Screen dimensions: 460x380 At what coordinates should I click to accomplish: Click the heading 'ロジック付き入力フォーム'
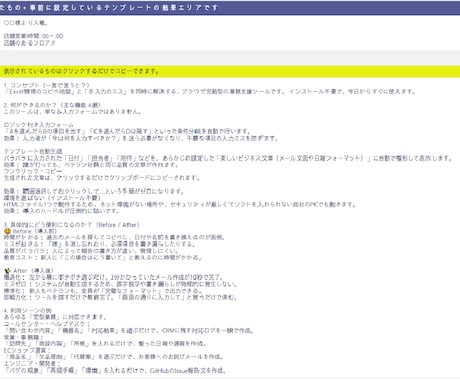coord(39,125)
